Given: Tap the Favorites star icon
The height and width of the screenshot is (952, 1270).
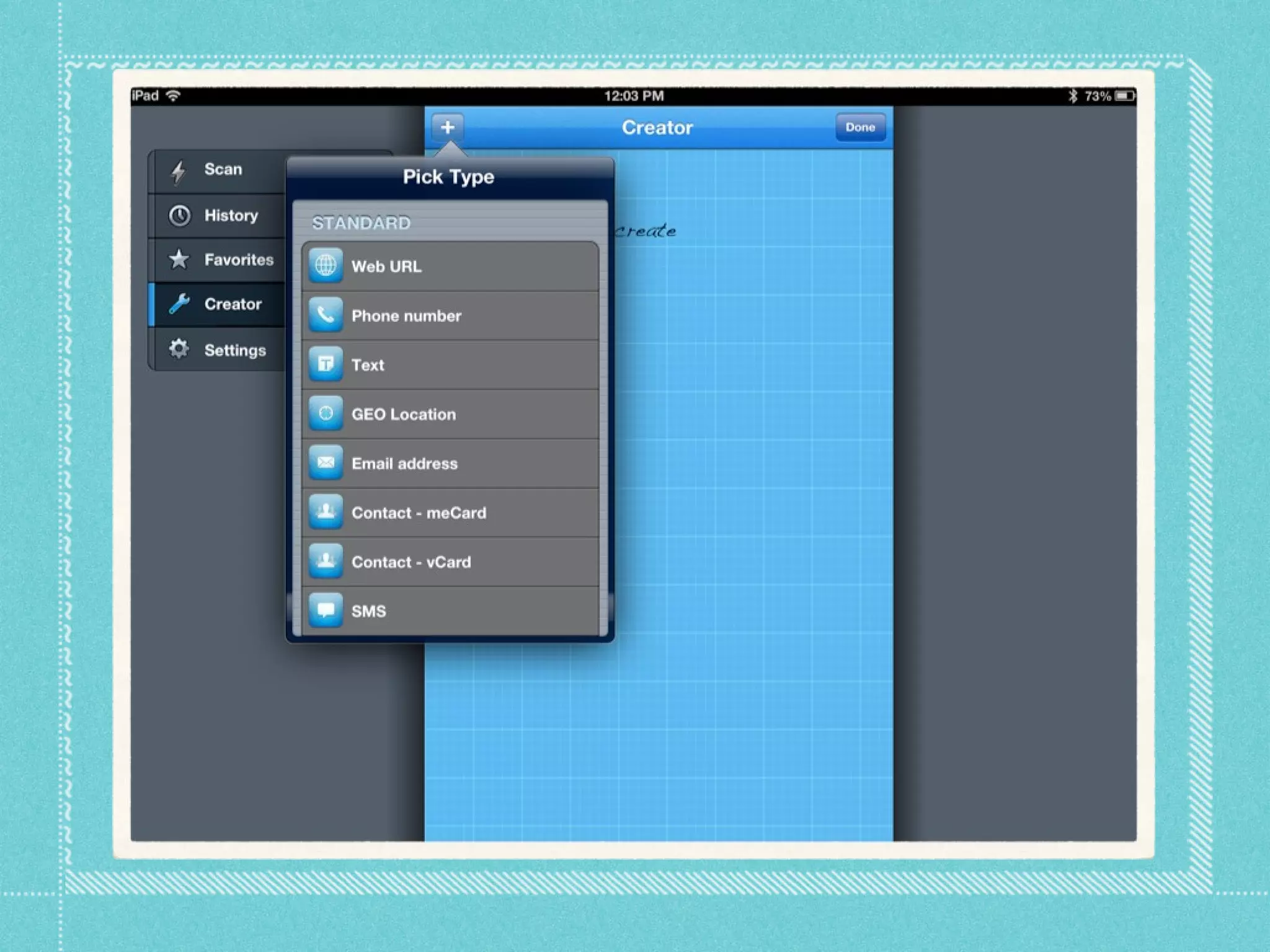Looking at the screenshot, I should point(179,259).
